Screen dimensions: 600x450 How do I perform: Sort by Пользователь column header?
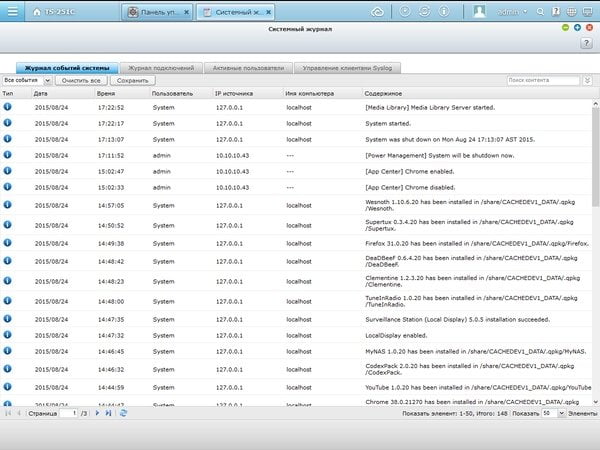181,93
